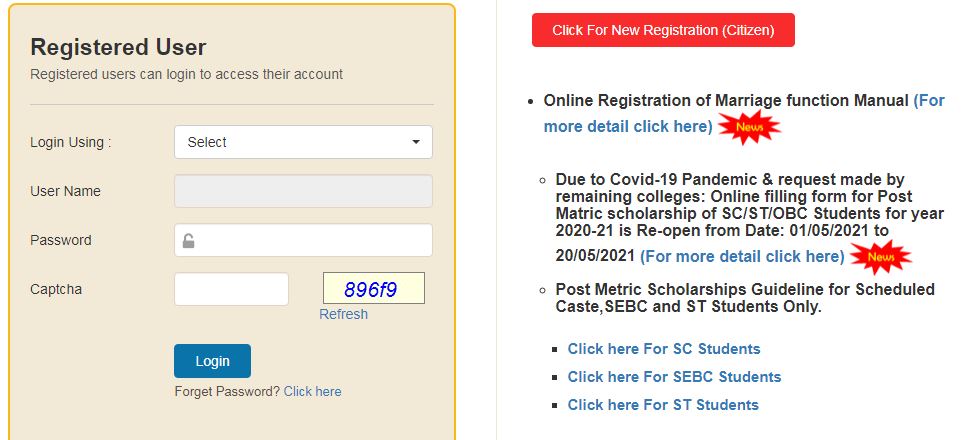Click the Captcha entry field
The height and width of the screenshot is (440, 965).
click(231, 289)
